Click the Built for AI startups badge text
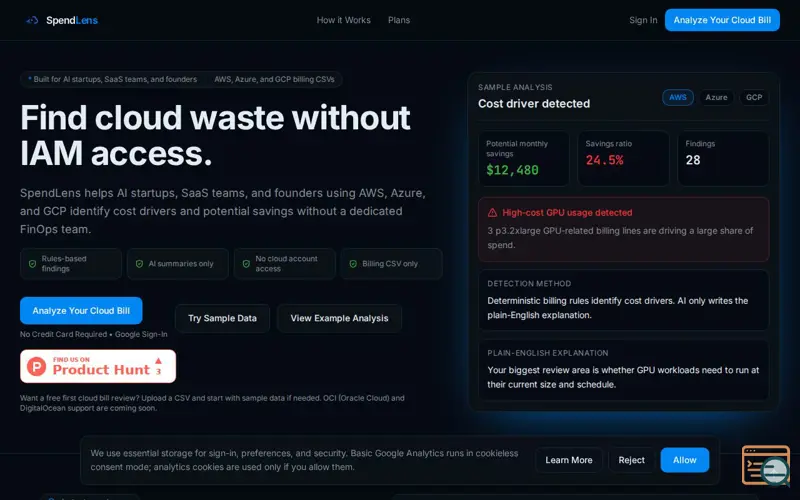 click(x=115, y=79)
